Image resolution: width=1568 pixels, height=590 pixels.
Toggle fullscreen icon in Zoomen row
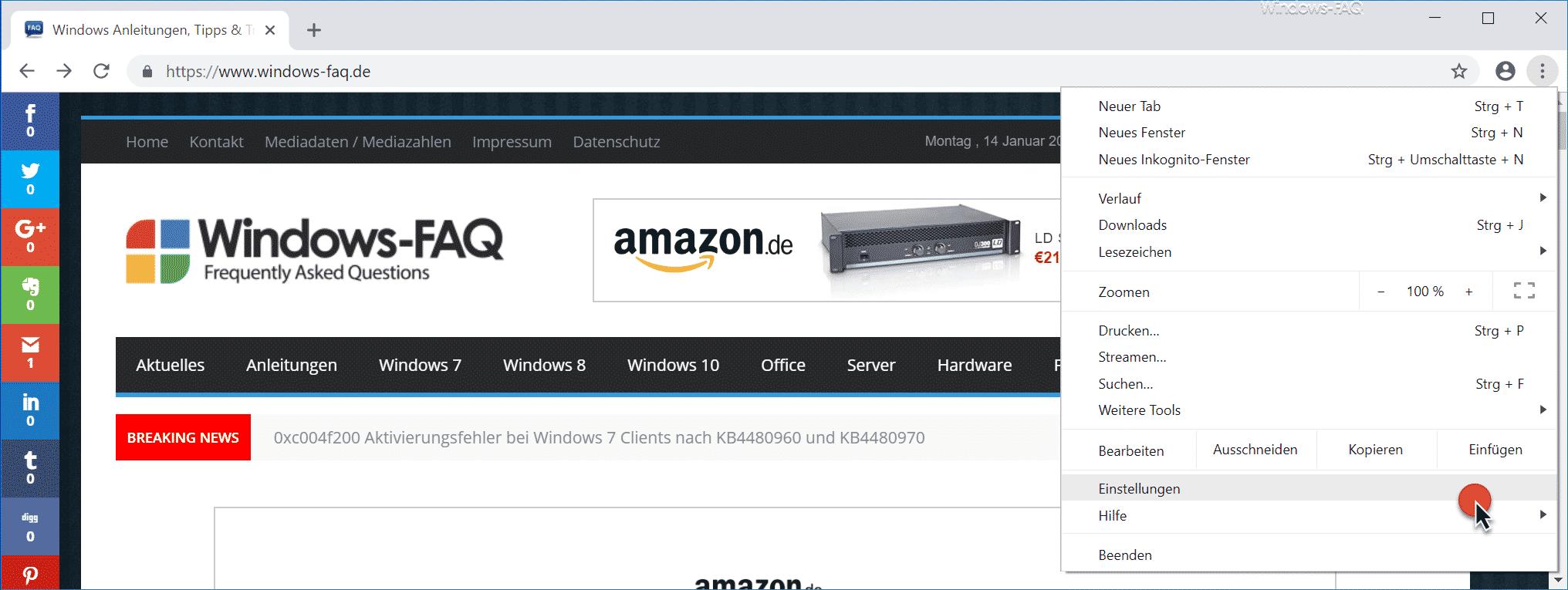click(1524, 291)
